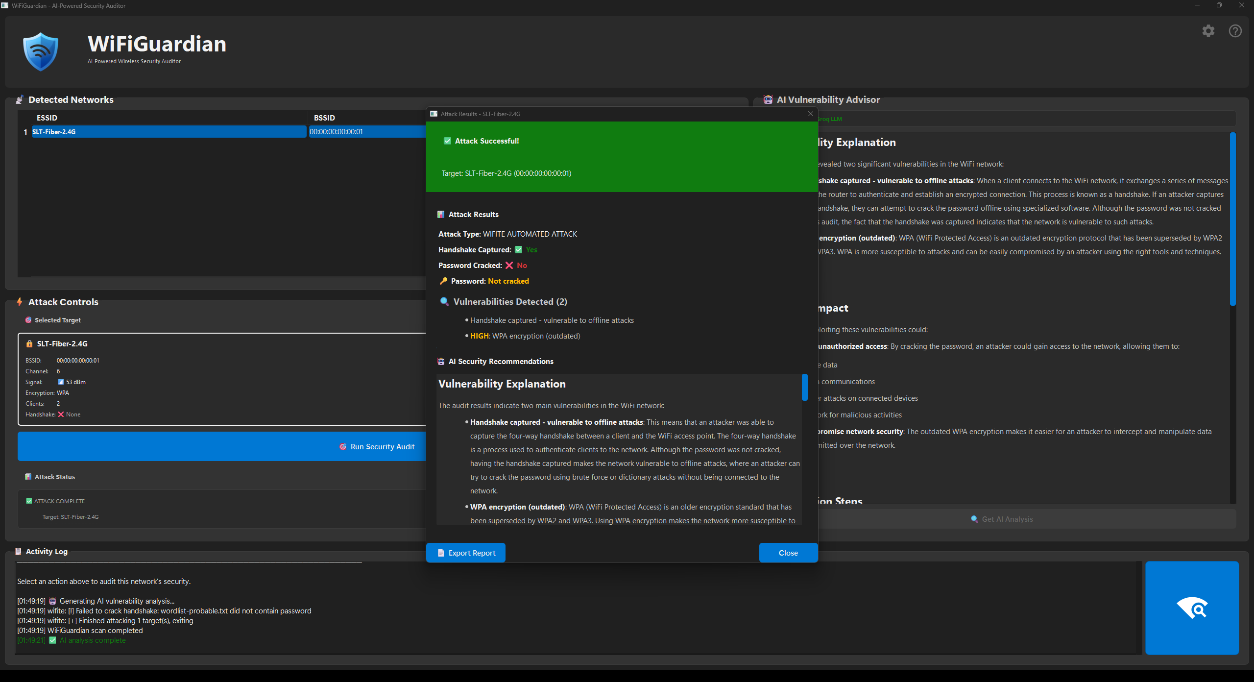Open the settings gear in the header
Image resolution: width=1254 pixels, height=682 pixels.
(x=1208, y=31)
